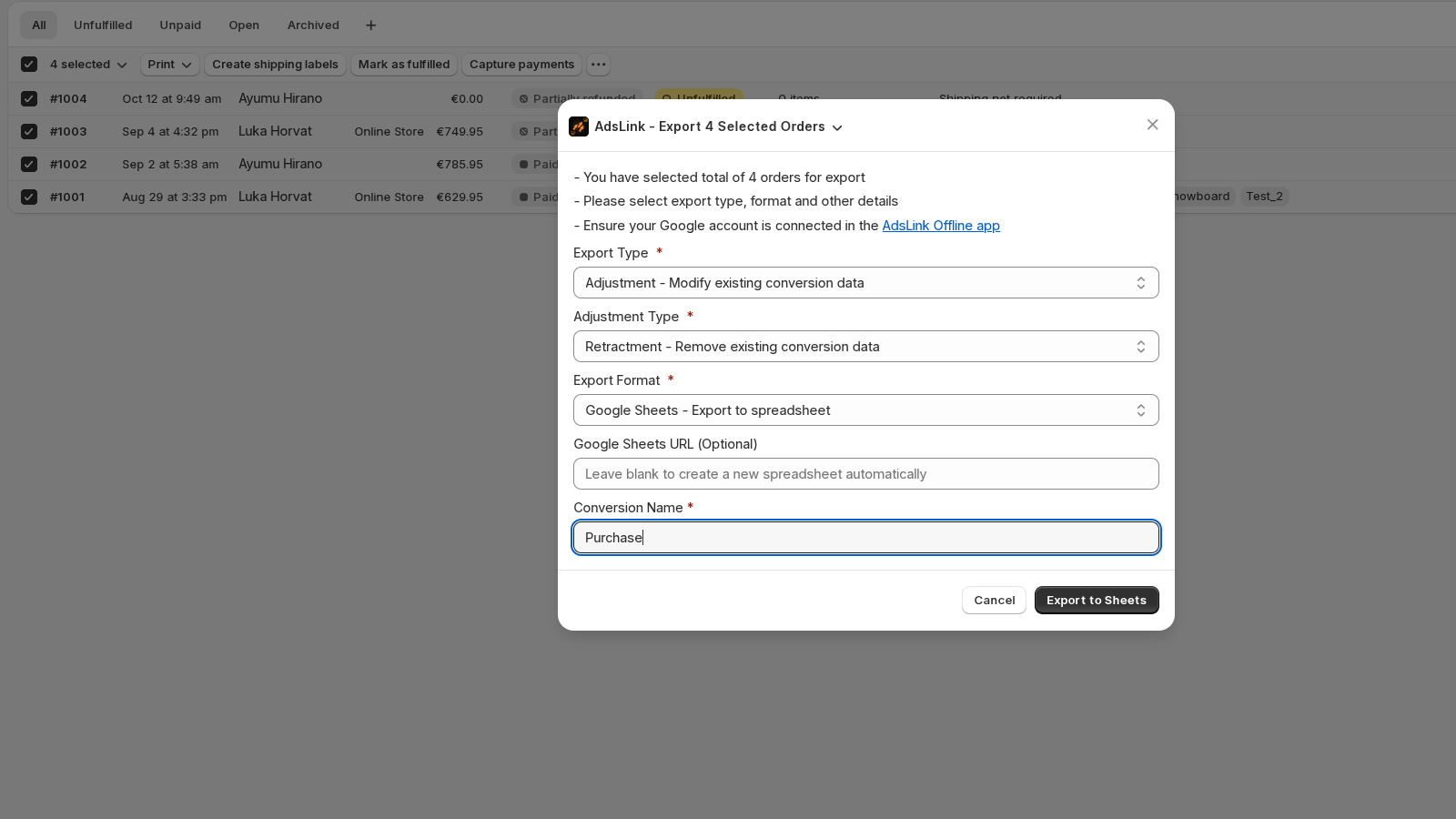Open the AdsLink Offline app link

pos(941,225)
